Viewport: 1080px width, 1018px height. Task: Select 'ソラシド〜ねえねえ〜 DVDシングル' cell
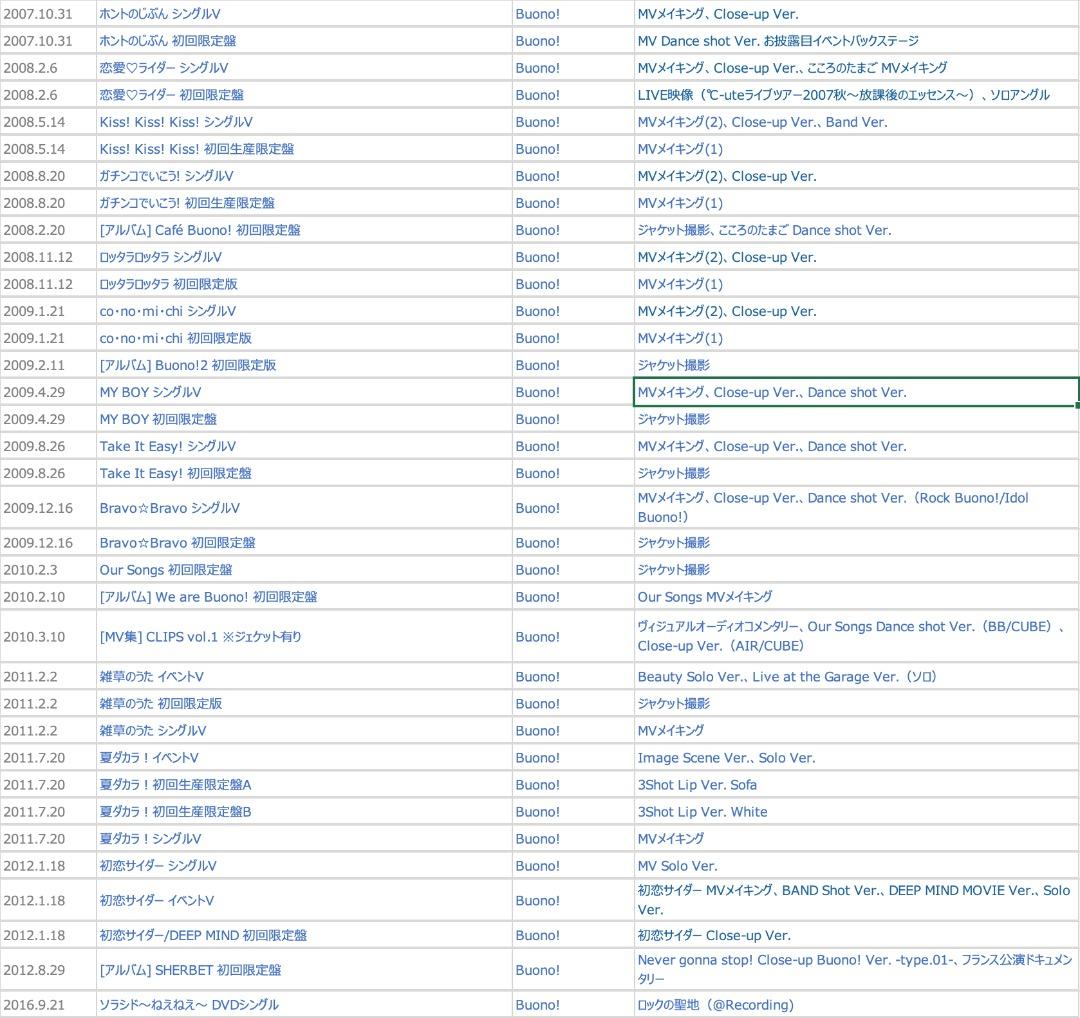click(304, 1005)
